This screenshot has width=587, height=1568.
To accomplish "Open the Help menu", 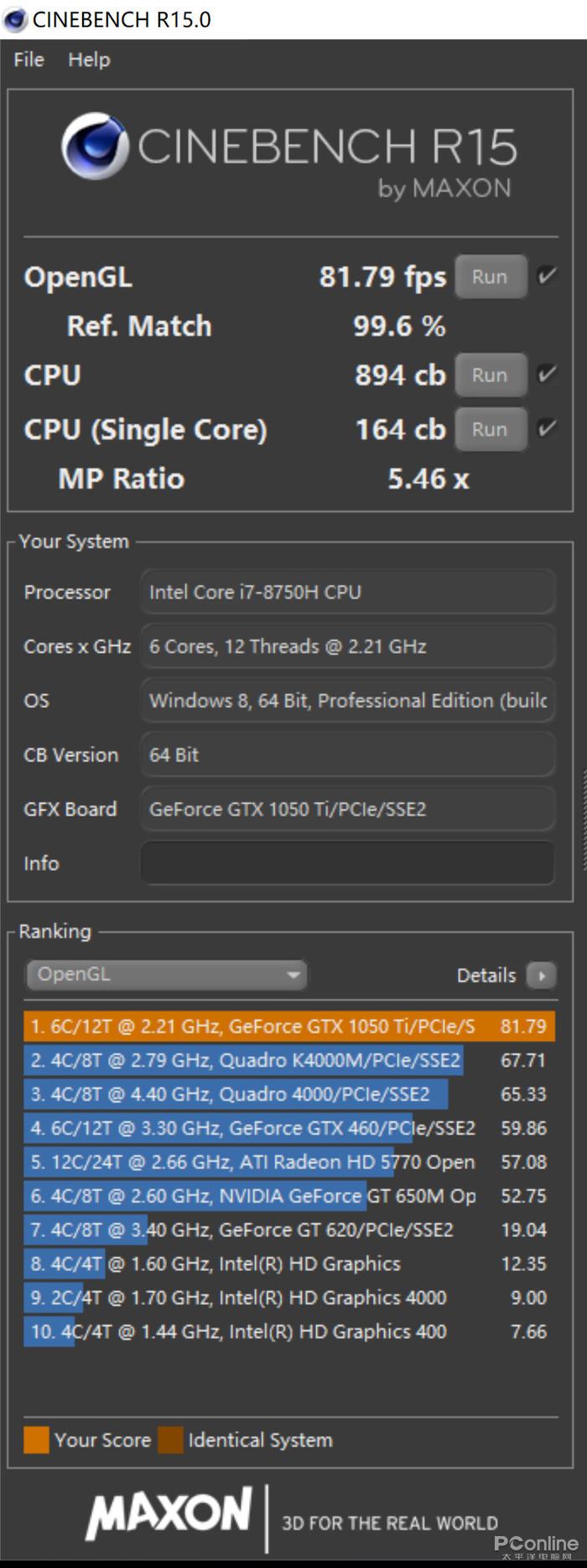I will click(x=89, y=60).
